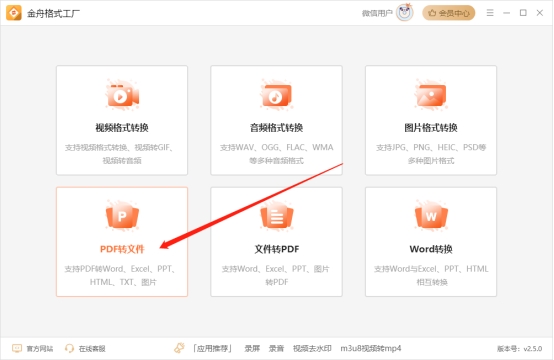Select the PDF转文件 P icon
This screenshot has width=554, height=360.
click(x=122, y=216)
